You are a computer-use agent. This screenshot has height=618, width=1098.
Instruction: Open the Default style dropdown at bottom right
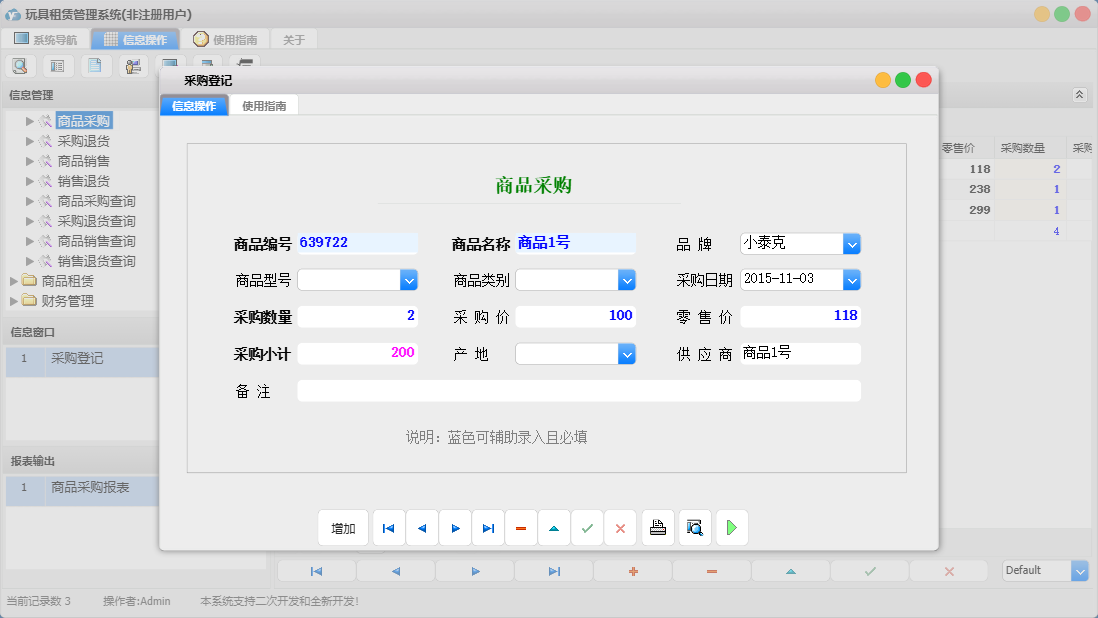(1079, 570)
